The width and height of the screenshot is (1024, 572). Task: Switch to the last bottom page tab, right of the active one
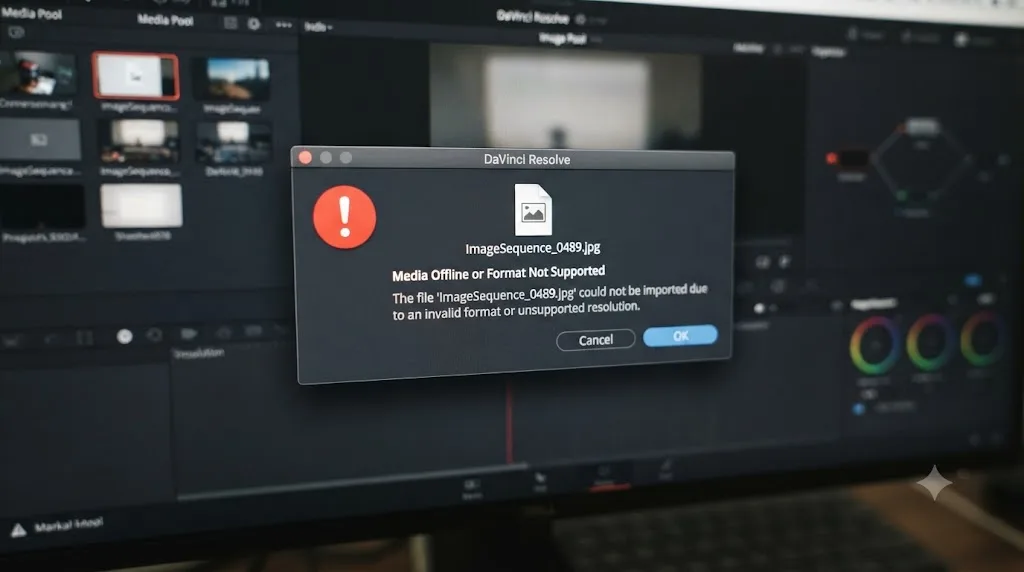(x=665, y=469)
